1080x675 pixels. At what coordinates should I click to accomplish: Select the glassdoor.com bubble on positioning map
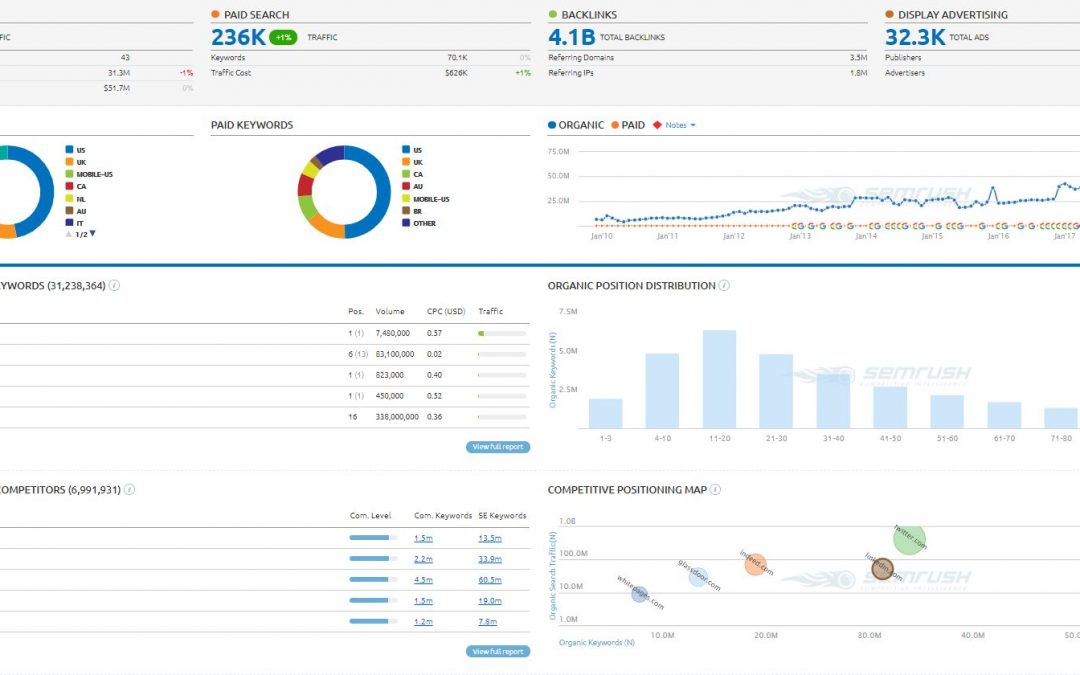tap(698, 577)
